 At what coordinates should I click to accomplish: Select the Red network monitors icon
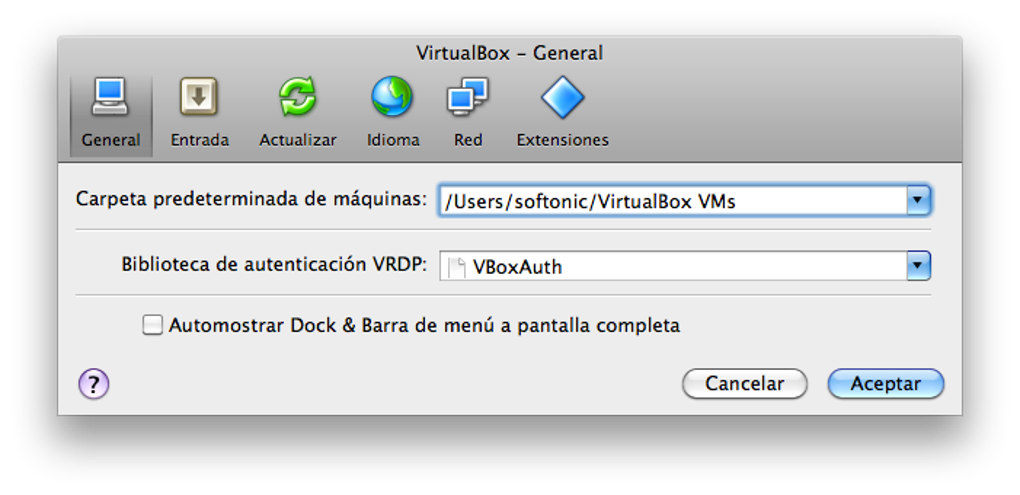(x=467, y=98)
